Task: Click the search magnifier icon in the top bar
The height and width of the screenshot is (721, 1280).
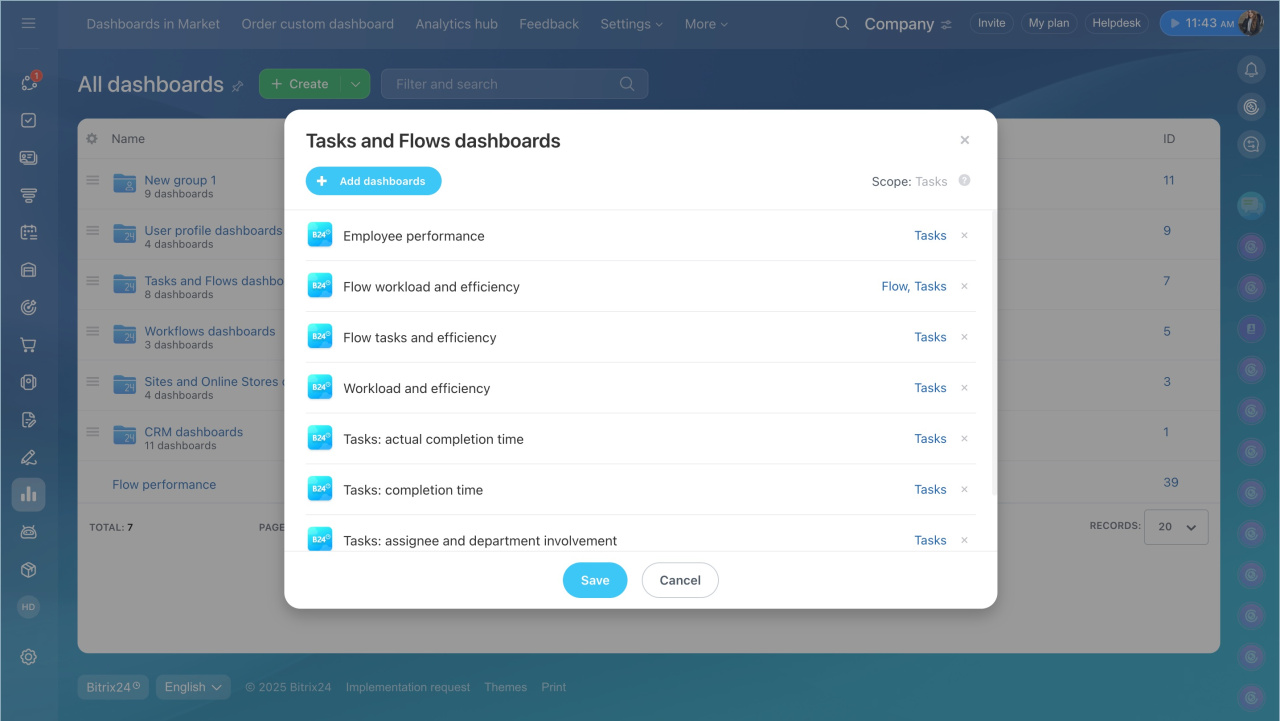Action: coord(842,24)
